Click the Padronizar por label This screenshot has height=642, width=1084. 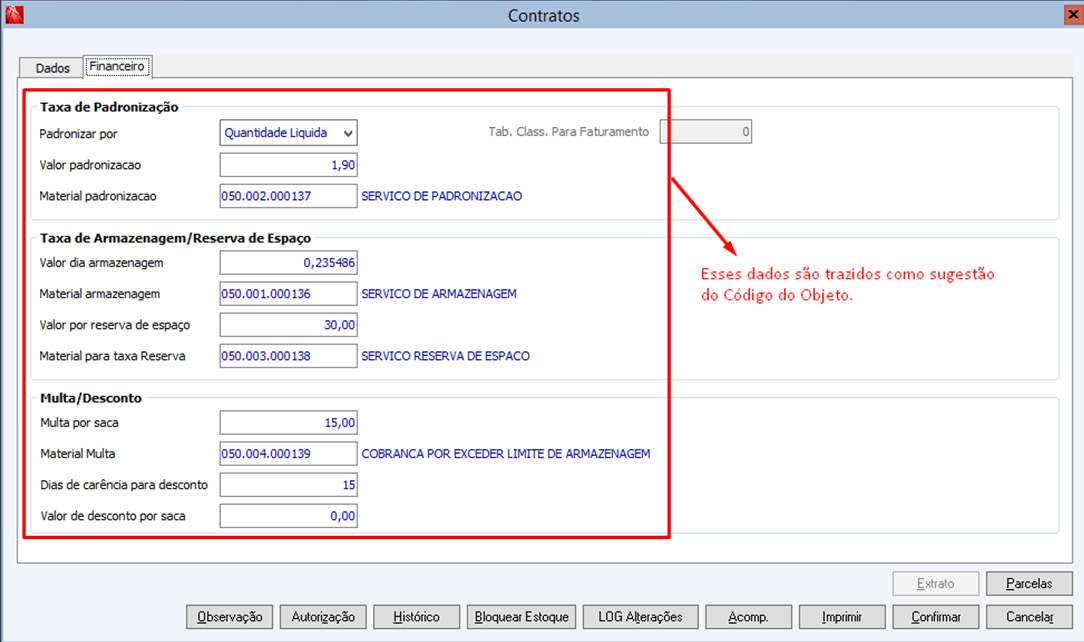78,134
